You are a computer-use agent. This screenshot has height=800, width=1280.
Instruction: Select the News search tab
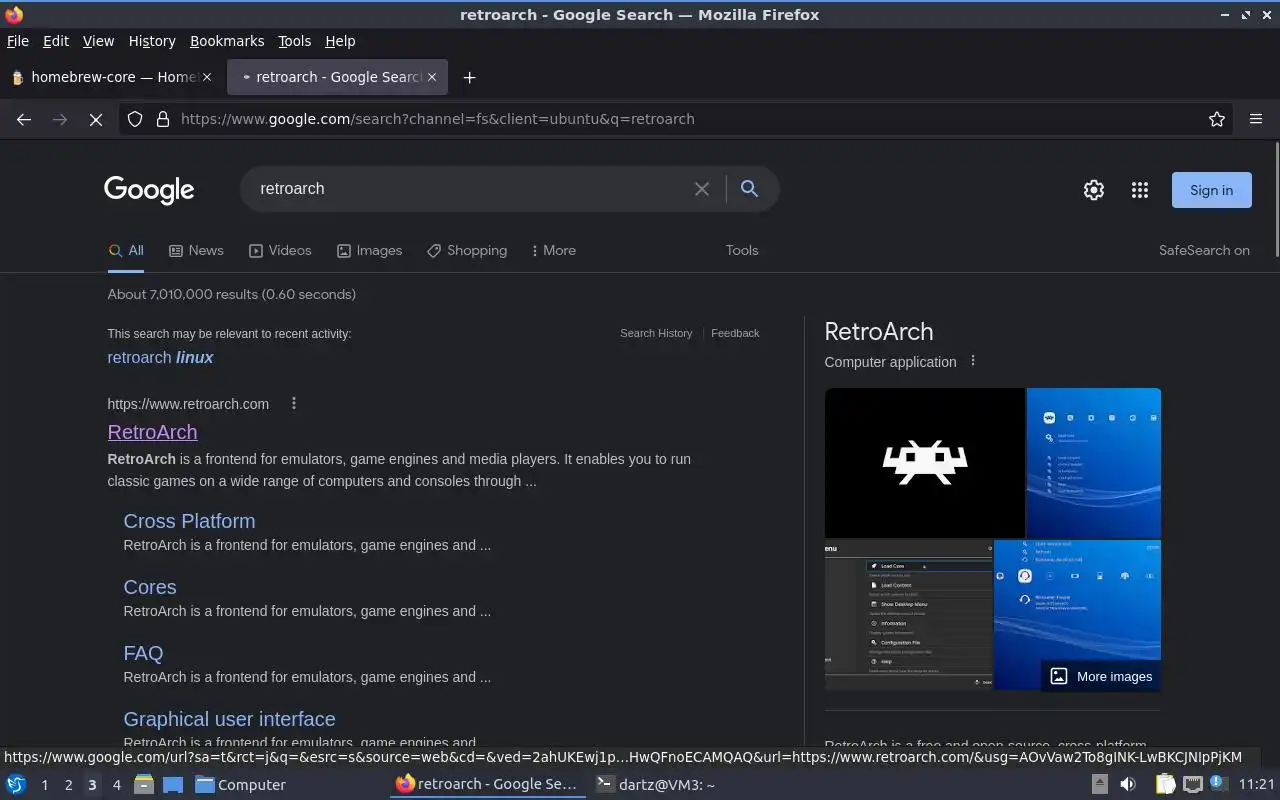coord(196,251)
